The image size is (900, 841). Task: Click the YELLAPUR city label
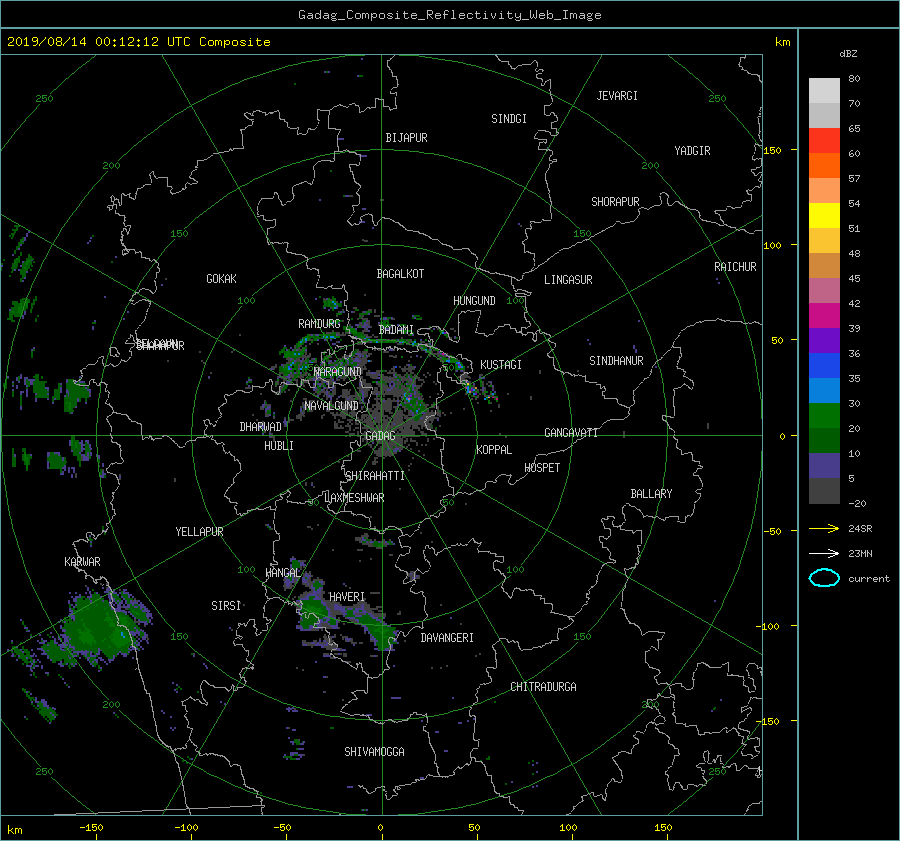[199, 532]
